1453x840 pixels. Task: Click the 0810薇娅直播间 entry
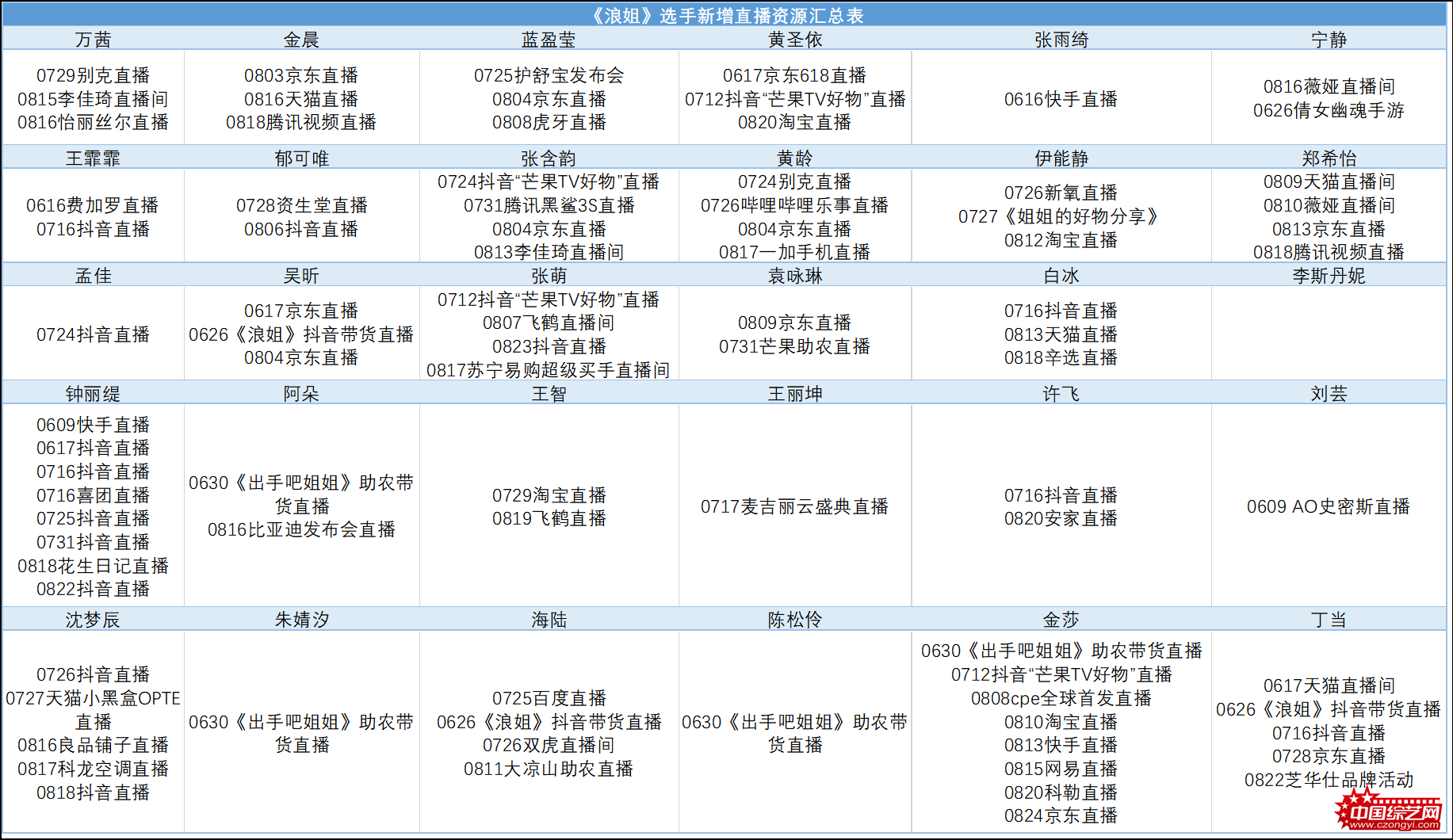tap(1329, 205)
